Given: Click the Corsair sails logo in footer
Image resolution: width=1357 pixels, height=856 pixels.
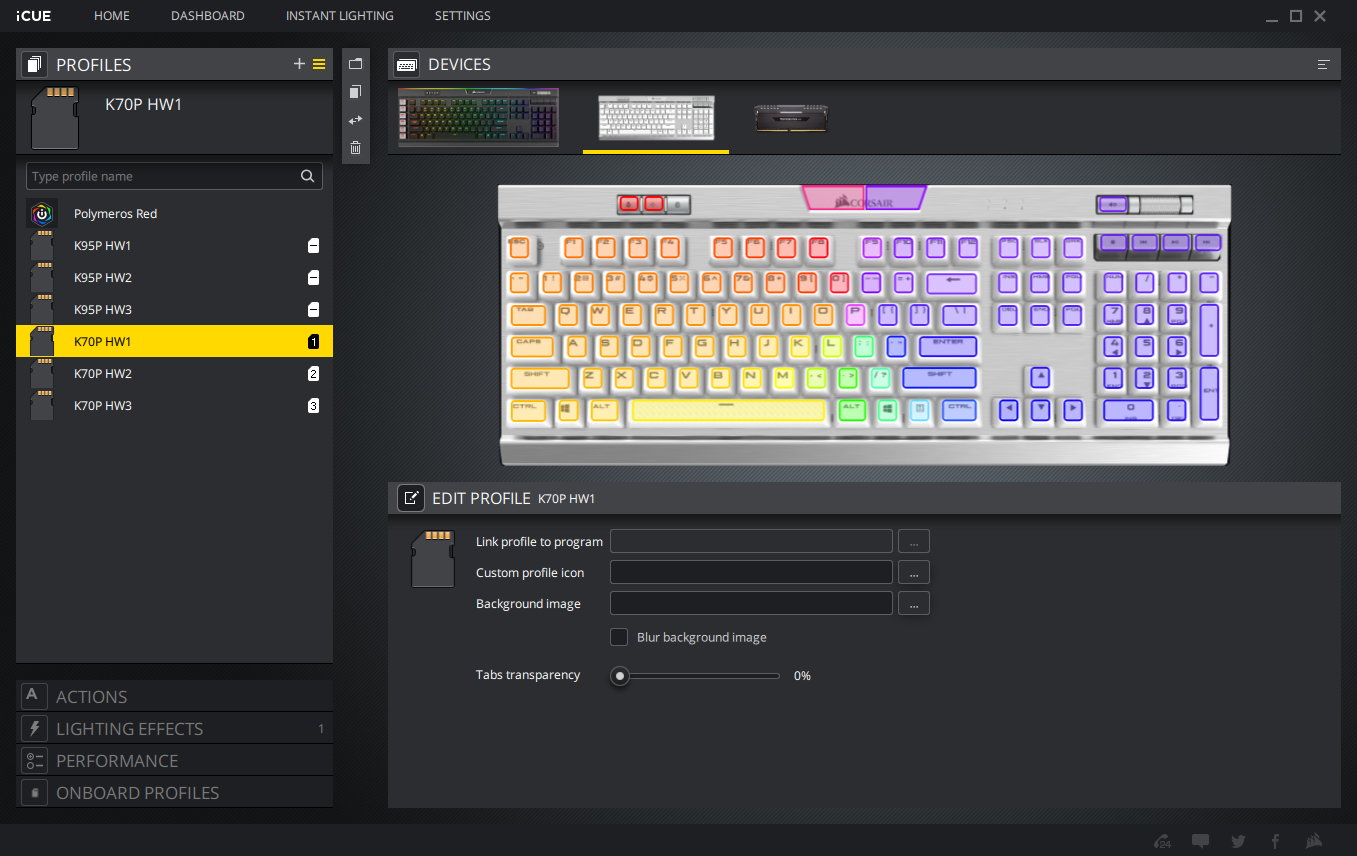Looking at the screenshot, I should 1313,841.
